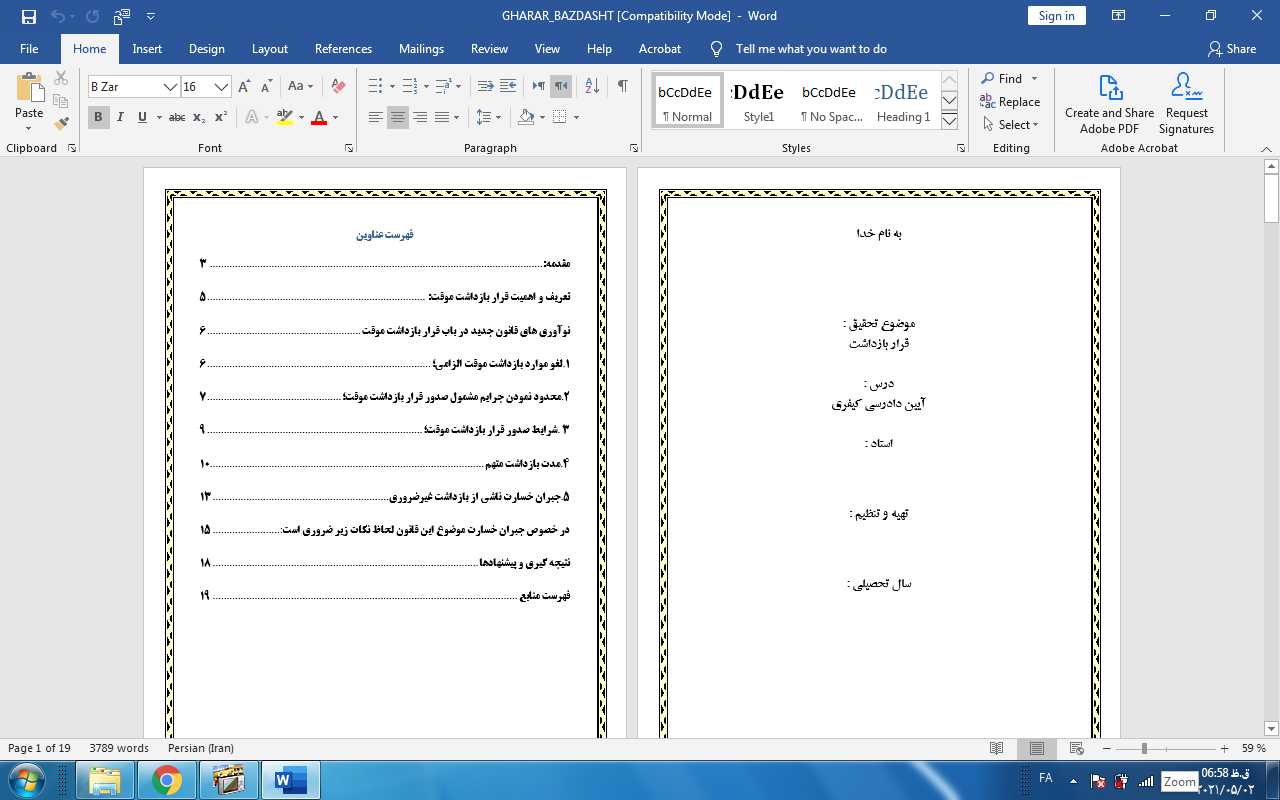Viewport: 1280px width, 800px height.
Task: Switch to the Layout tab
Action: 269,49
